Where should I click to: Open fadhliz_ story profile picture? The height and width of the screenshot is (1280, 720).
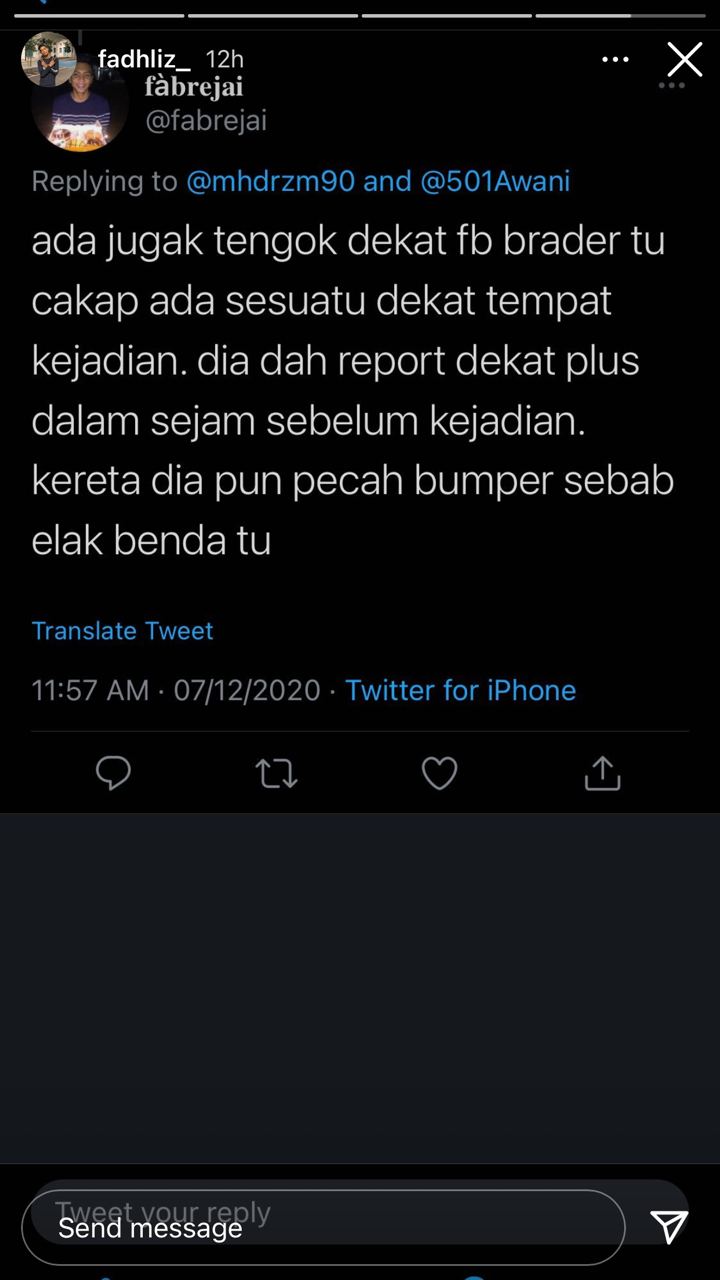point(49,60)
